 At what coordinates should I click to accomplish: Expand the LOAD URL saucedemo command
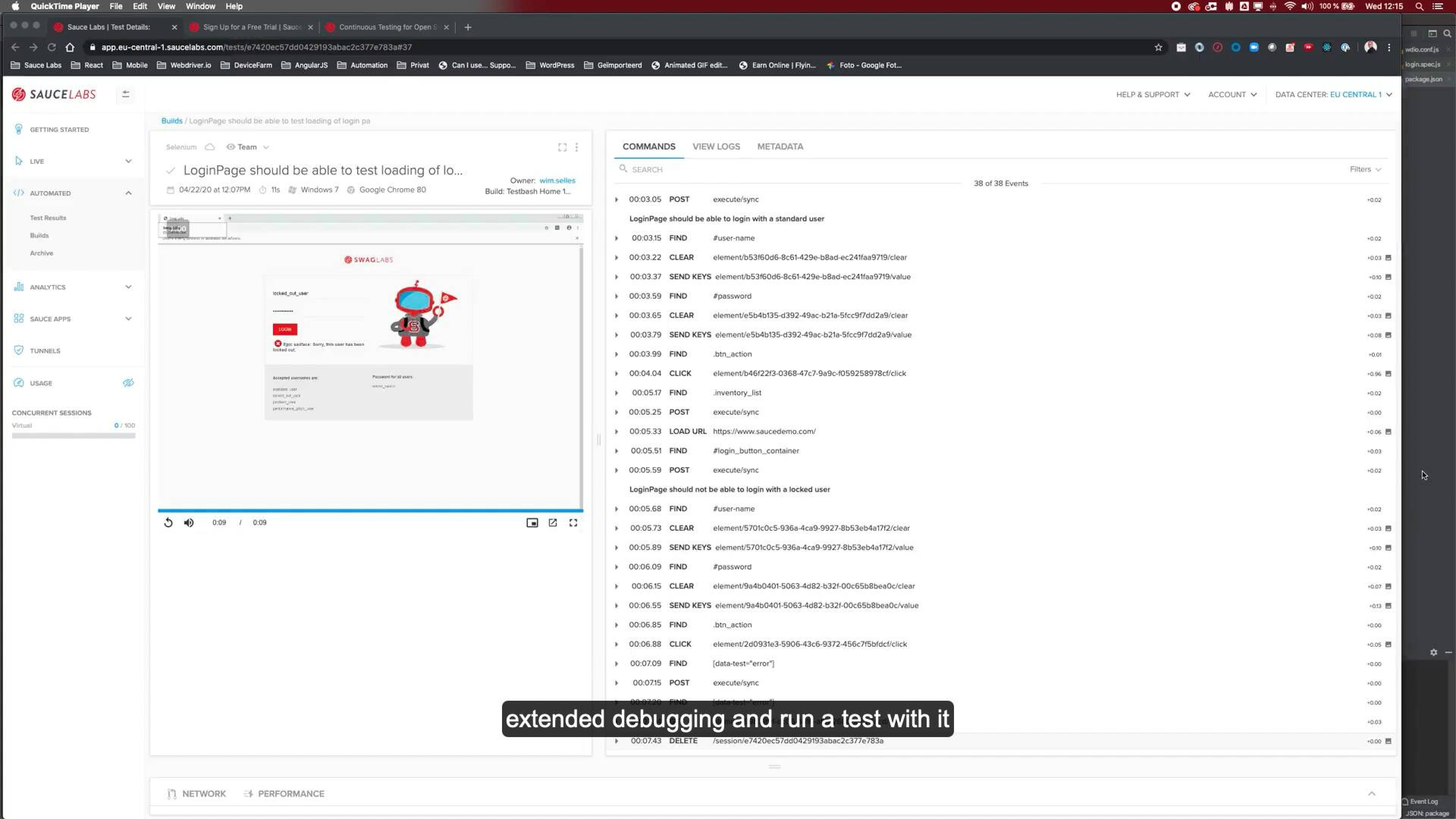point(617,431)
